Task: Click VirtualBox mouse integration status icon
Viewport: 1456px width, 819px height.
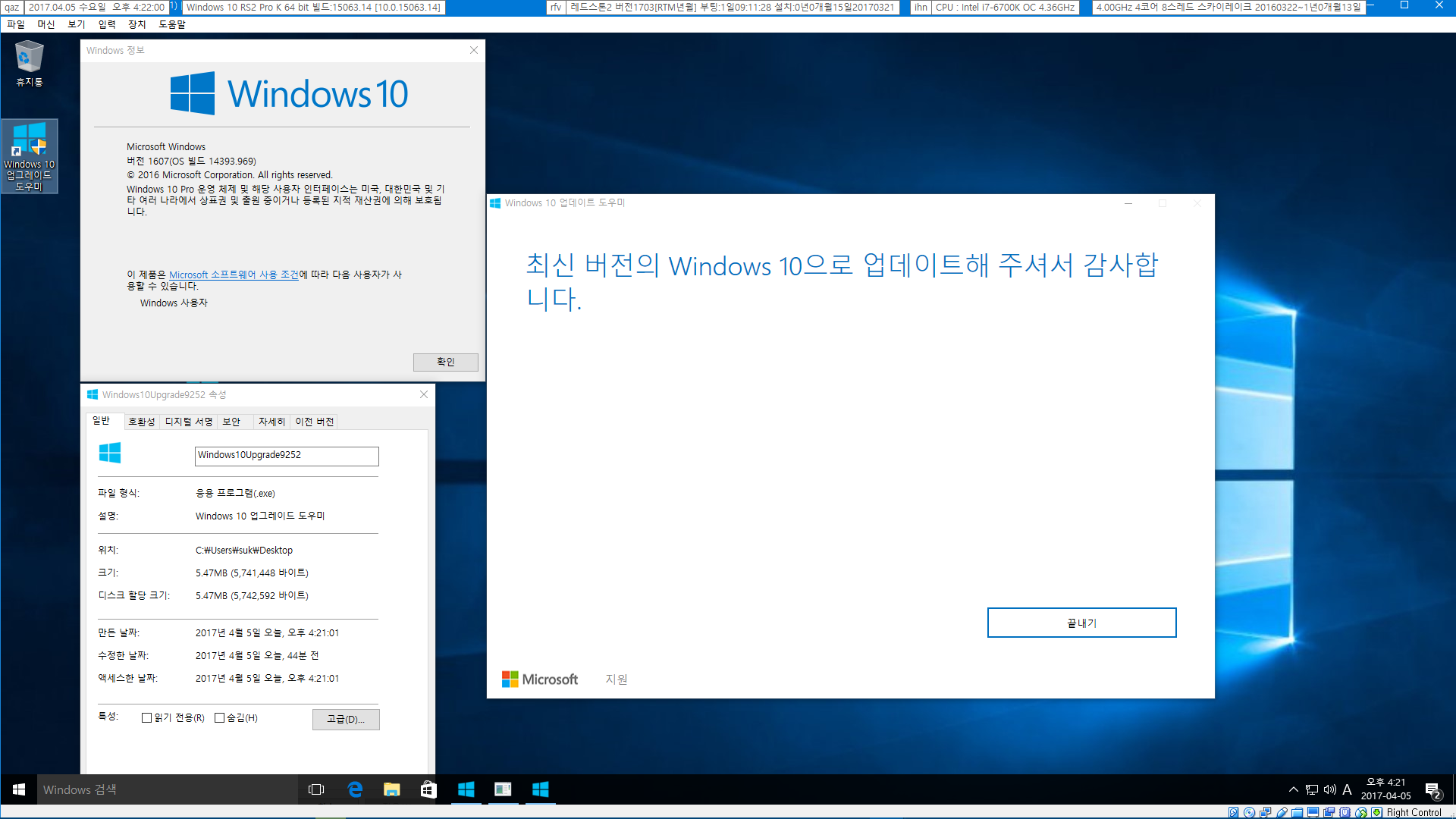Action: [1361, 812]
